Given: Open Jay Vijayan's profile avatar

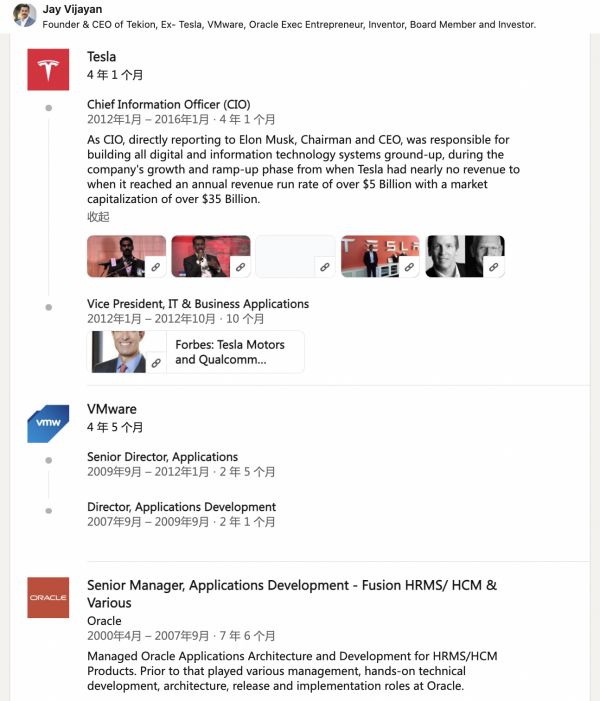Looking at the screenshot, I should pyautogui.click(x=25, y=15).
